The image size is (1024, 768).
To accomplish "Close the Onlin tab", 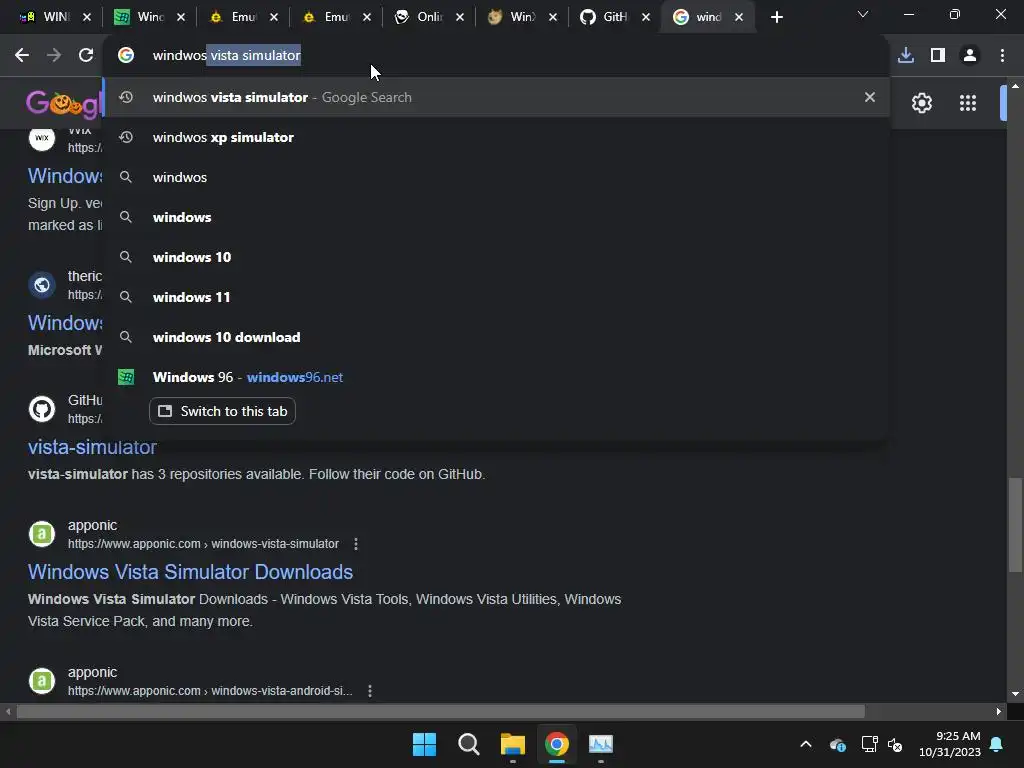I will [460, 18].
